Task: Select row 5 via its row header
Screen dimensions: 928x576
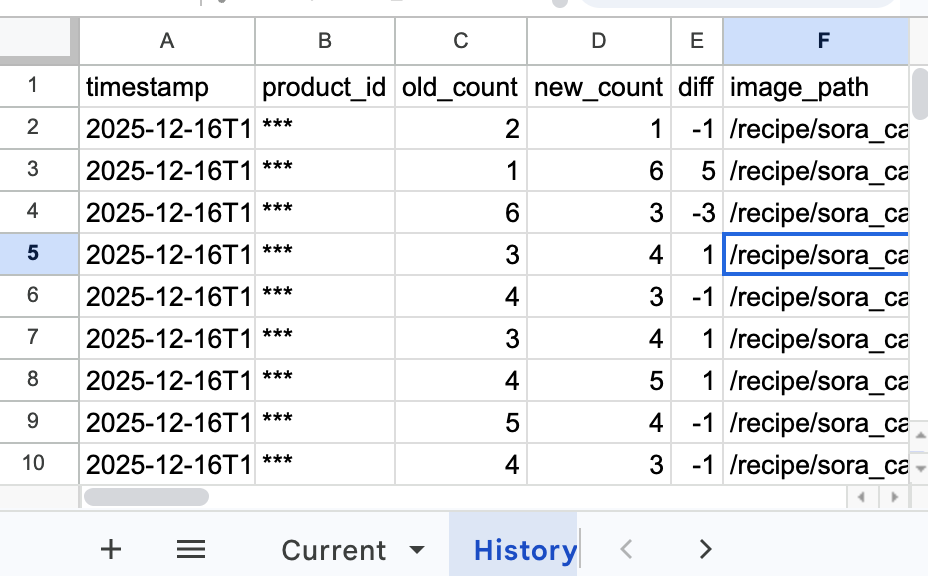Action: coord(33,253)
